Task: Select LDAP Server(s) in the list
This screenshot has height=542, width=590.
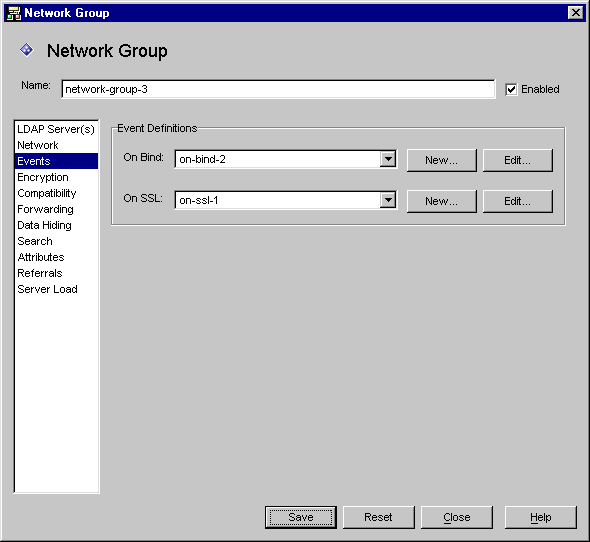Action: tap(56, 129)
